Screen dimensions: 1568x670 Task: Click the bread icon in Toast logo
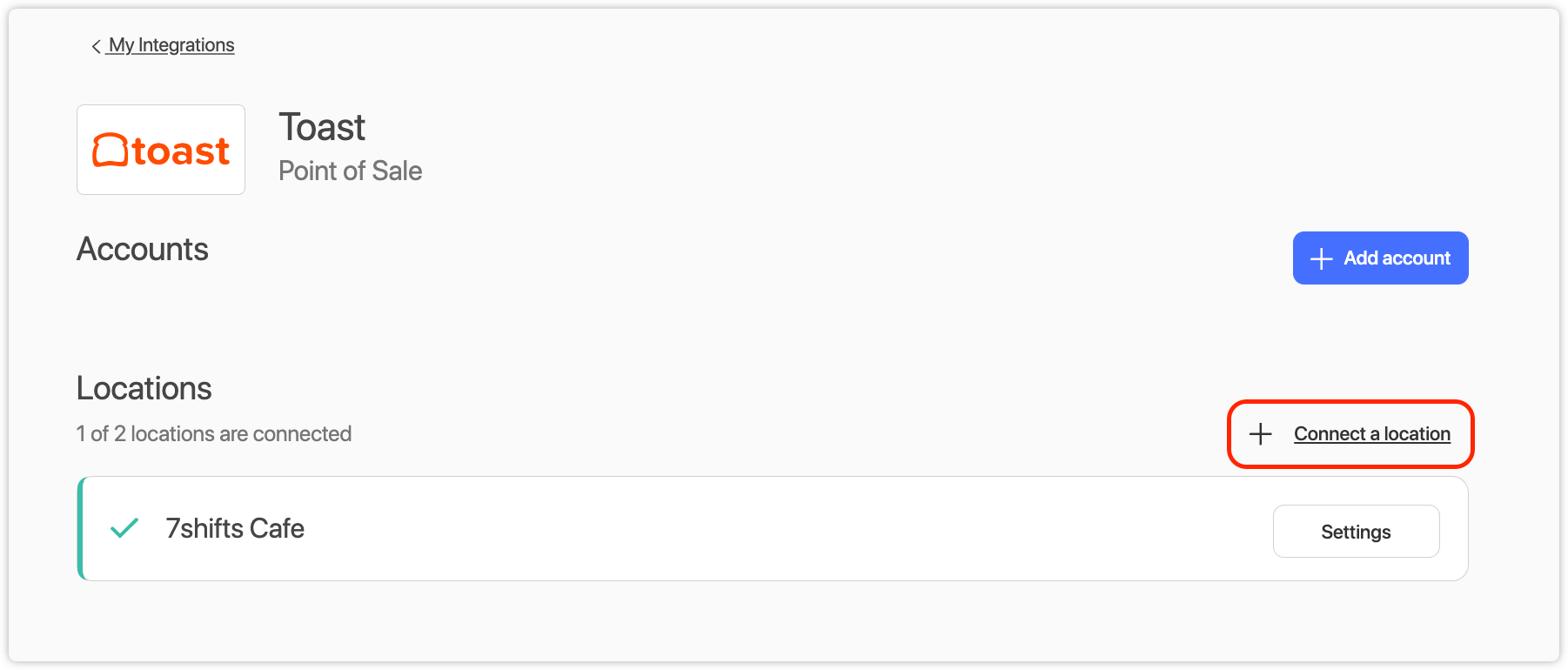111,151
